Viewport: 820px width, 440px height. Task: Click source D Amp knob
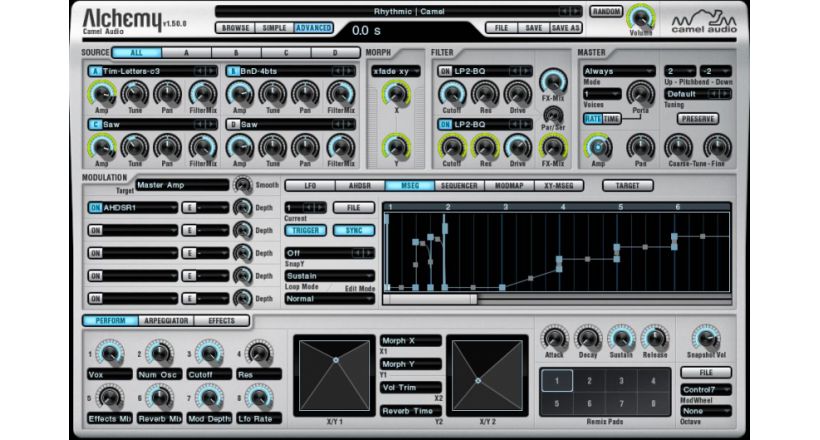pyautogui.click(x=240, y=148)
